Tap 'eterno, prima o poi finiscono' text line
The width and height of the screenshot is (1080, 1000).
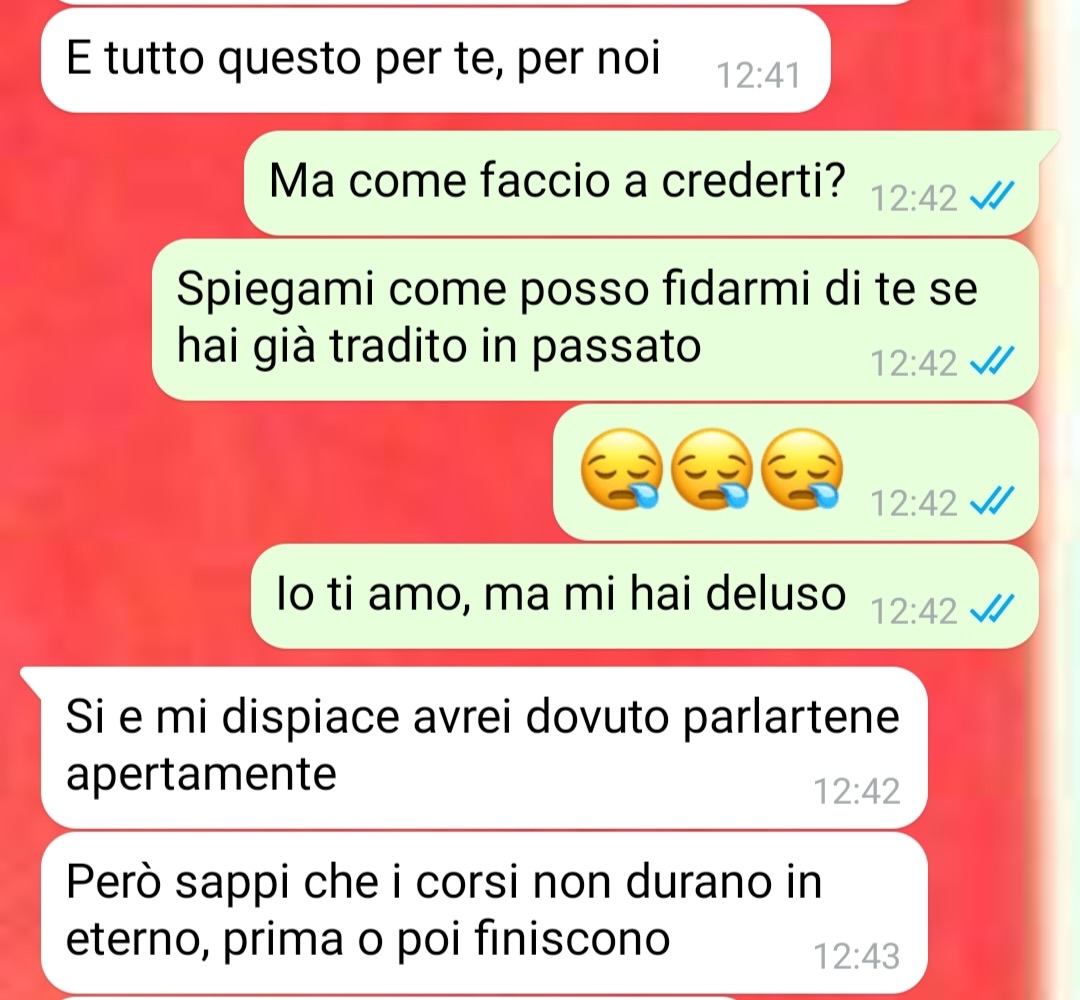coord(368,939)
